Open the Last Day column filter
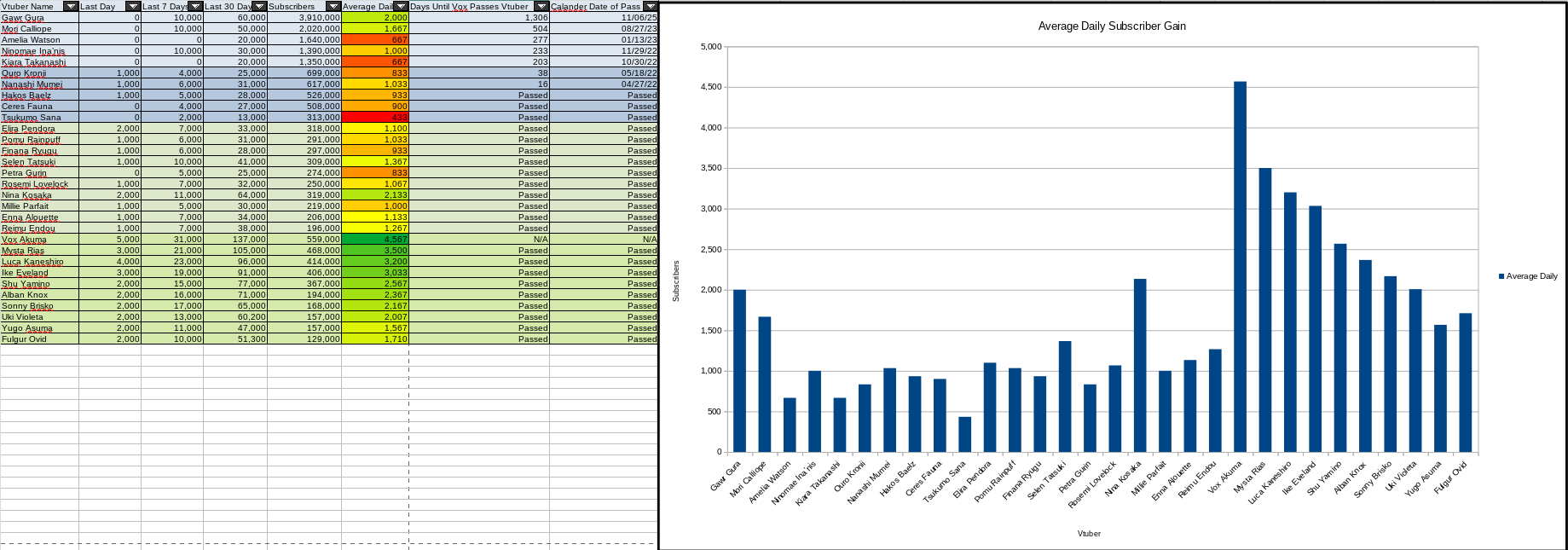The height and width of the screenshot is (550, 1568). 133,6
